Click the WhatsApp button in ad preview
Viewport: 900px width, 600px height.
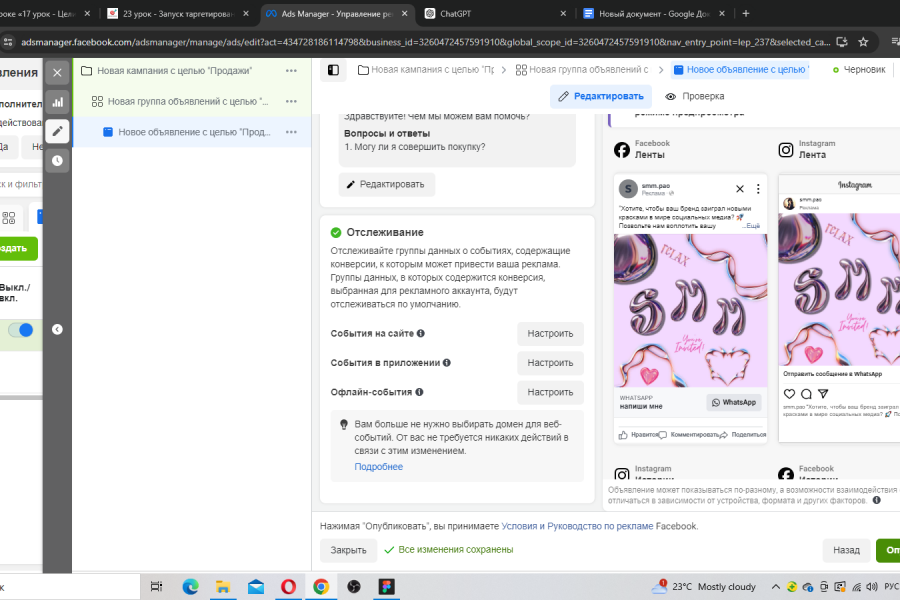pos(734,402)
